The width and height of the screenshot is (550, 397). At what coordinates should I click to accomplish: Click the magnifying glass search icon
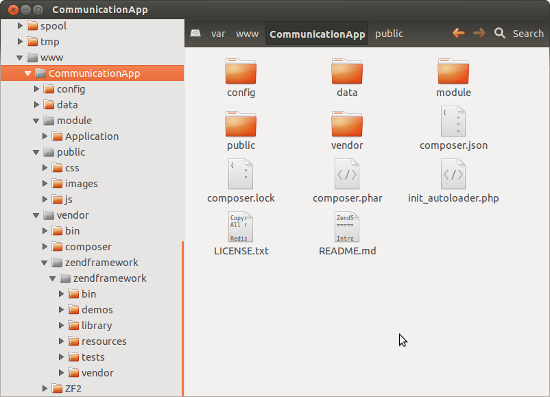coord(499,33)
